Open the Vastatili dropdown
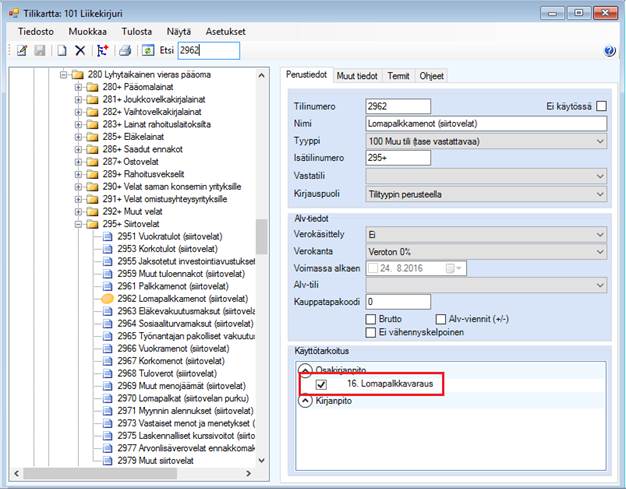Image resolution: width=626 pixels, height=489 pixels. tap(486, 176)
